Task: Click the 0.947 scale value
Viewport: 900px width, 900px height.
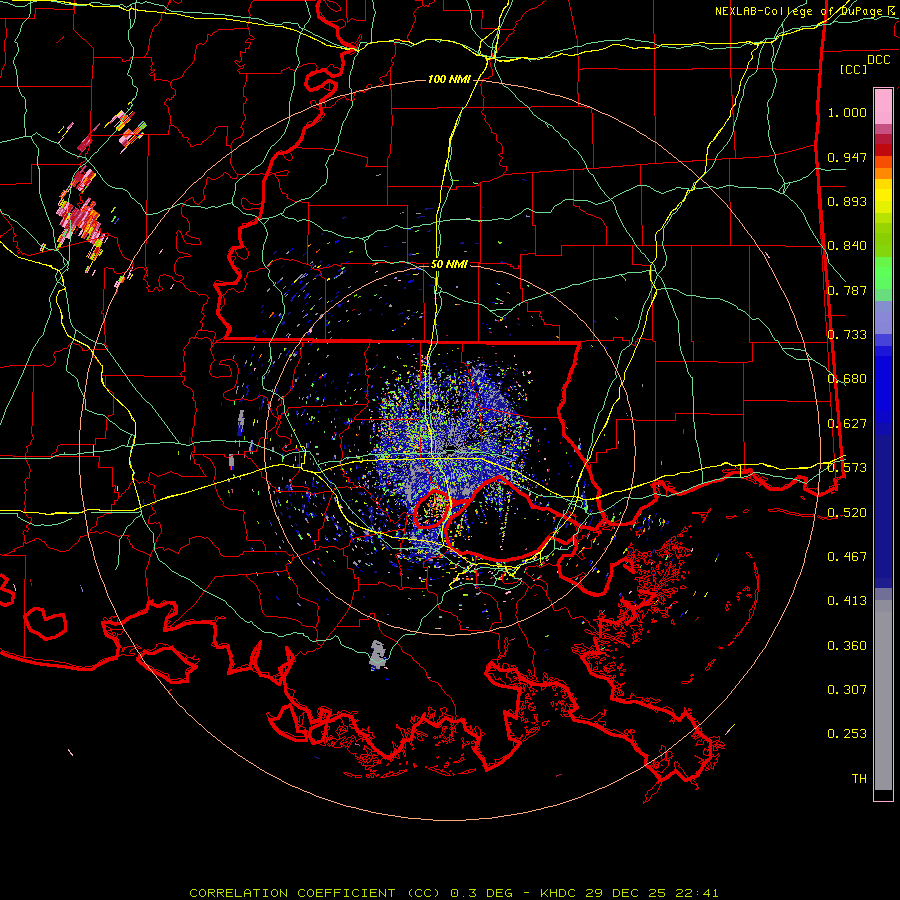Action: (847, 157)
